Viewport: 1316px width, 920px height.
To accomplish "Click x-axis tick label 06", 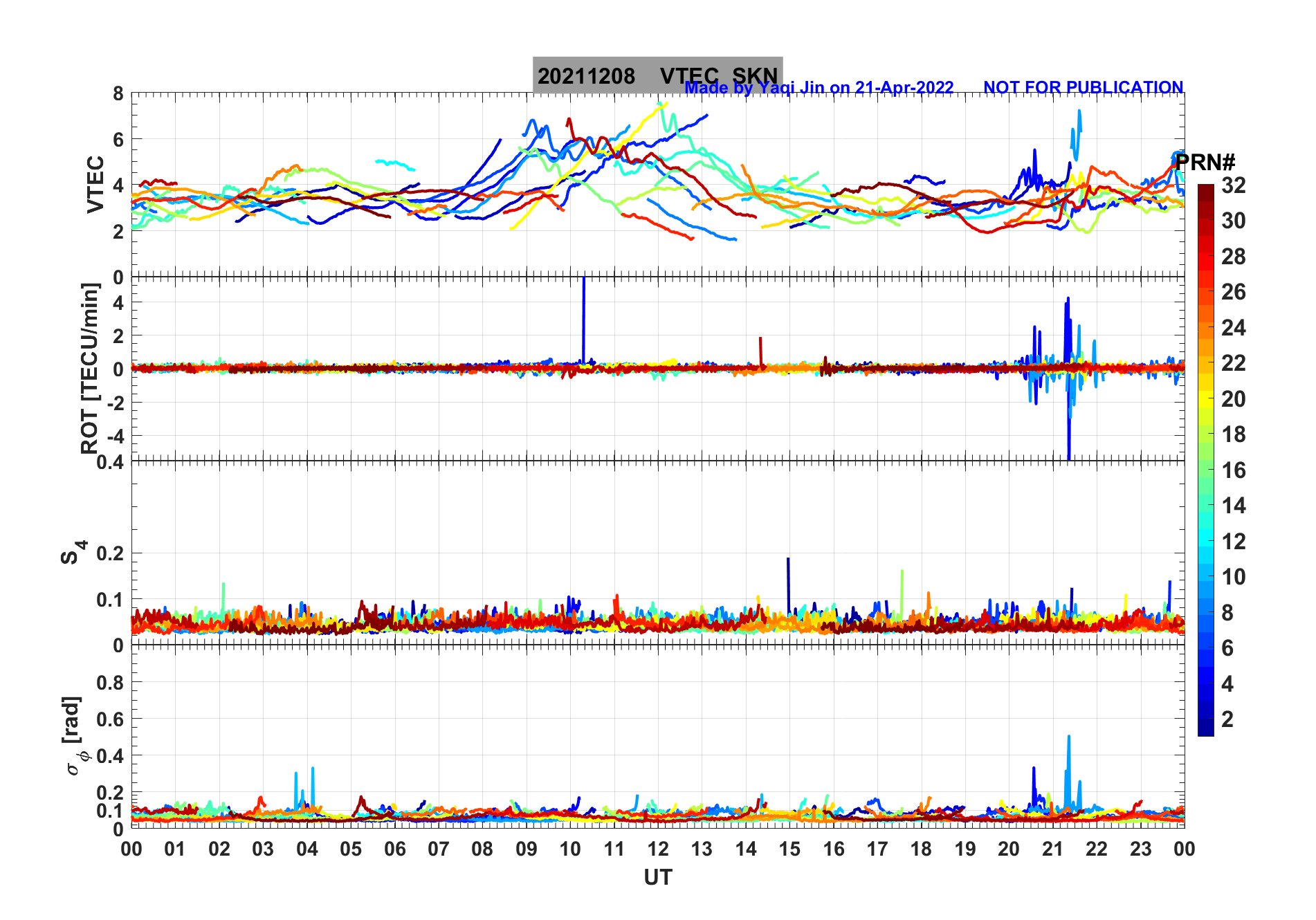I will 394,849.
